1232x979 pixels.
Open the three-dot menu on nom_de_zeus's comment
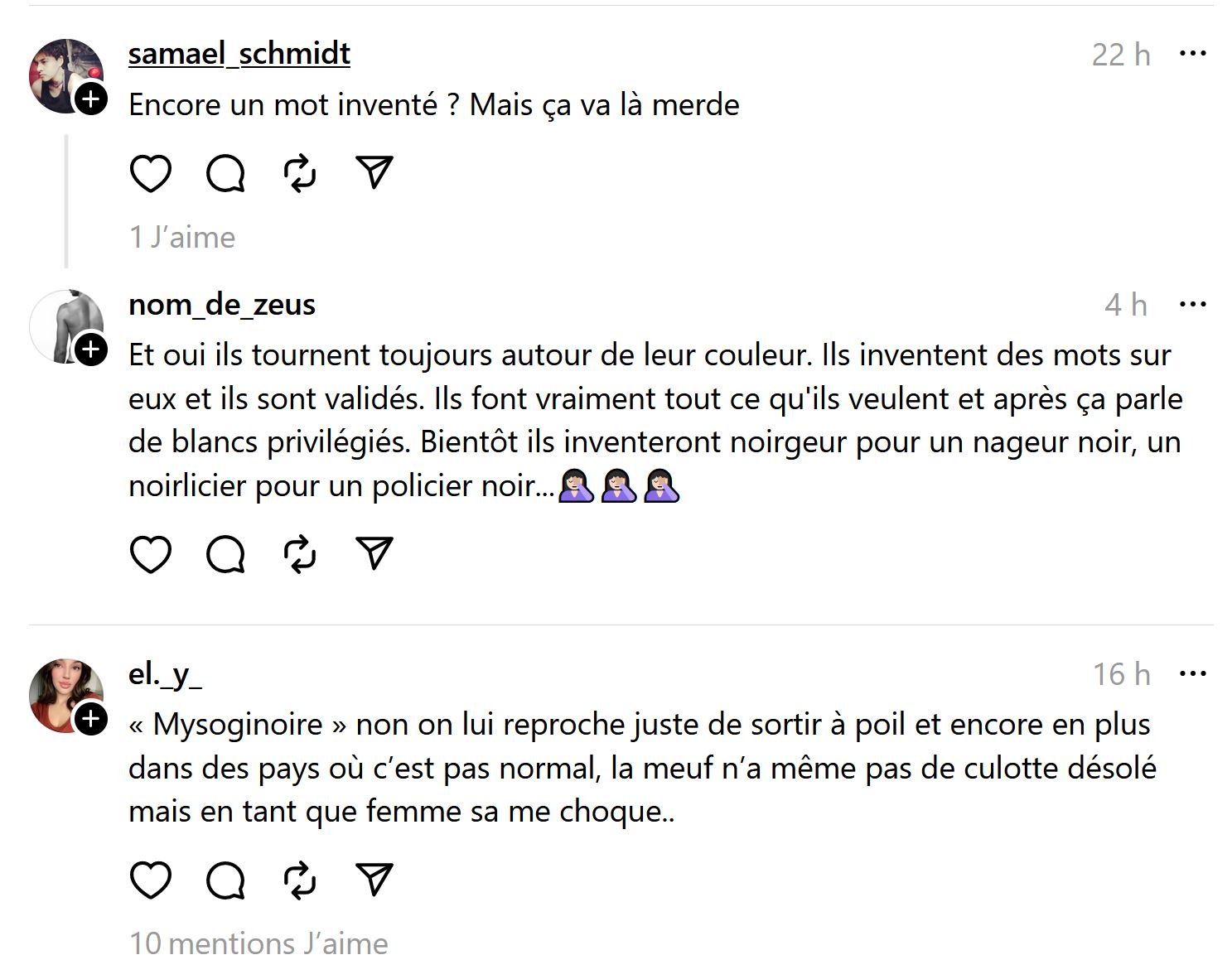[x=1192, y=305]
